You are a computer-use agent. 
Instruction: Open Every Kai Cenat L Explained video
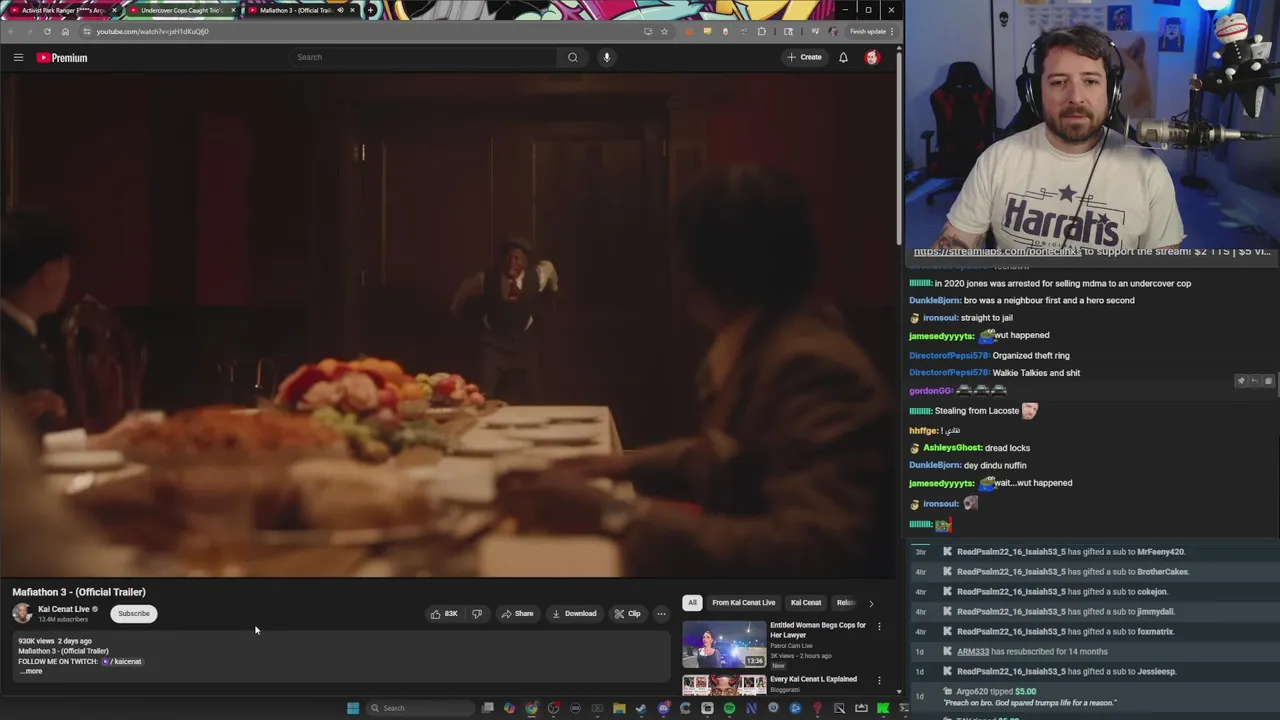(x=813, y=679)
